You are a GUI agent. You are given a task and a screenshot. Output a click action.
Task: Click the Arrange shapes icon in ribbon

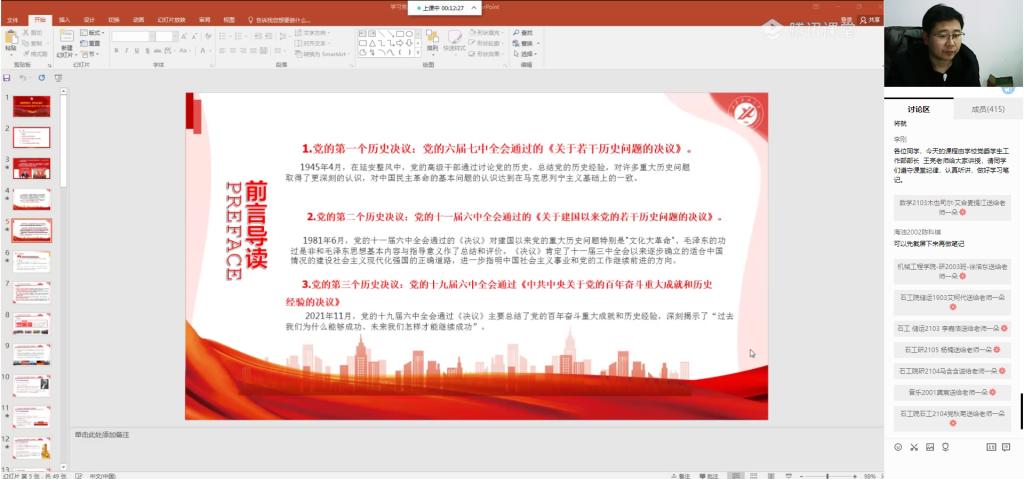pos(432,40)
